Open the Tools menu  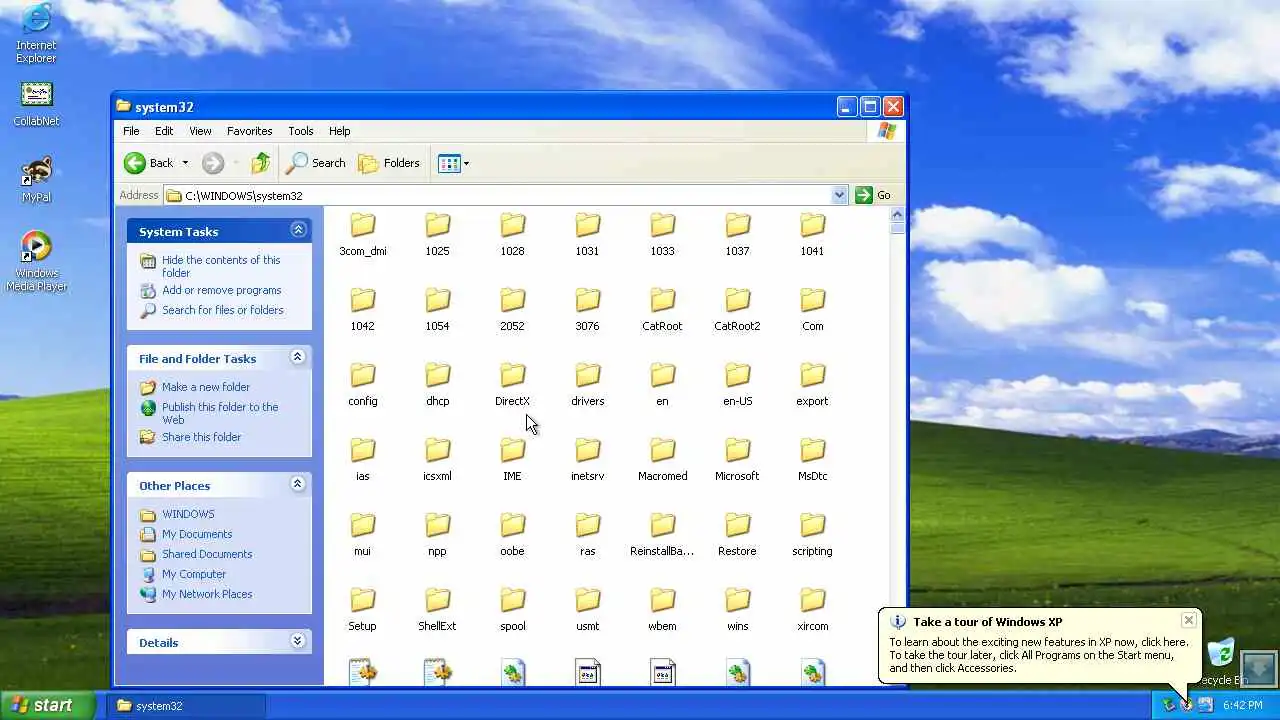300,131
